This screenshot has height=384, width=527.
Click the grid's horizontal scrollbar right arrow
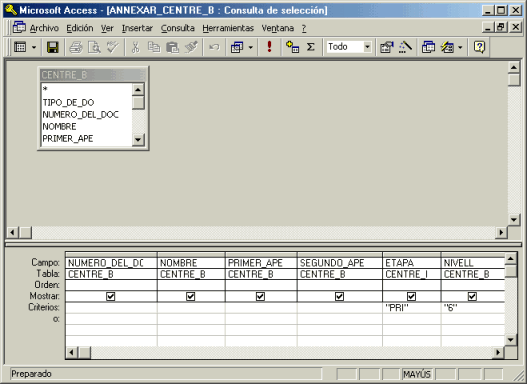[x=498, y=352]
